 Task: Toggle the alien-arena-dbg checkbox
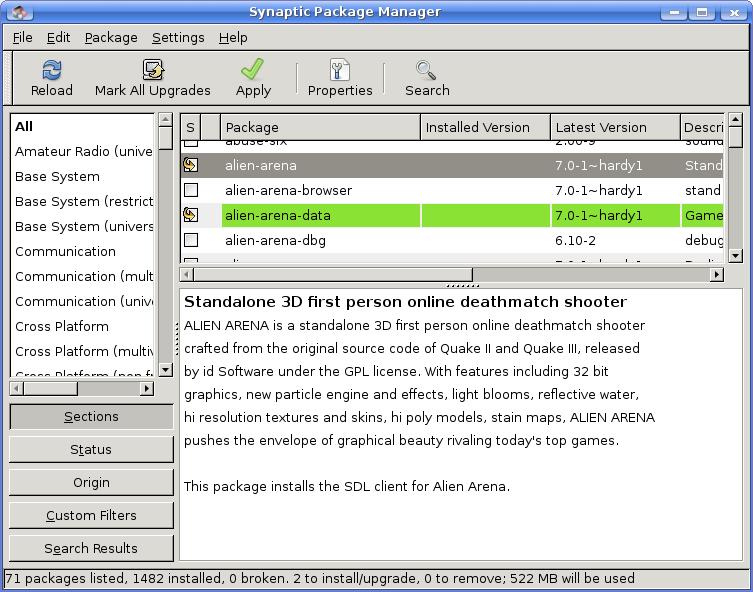(191, 240)
